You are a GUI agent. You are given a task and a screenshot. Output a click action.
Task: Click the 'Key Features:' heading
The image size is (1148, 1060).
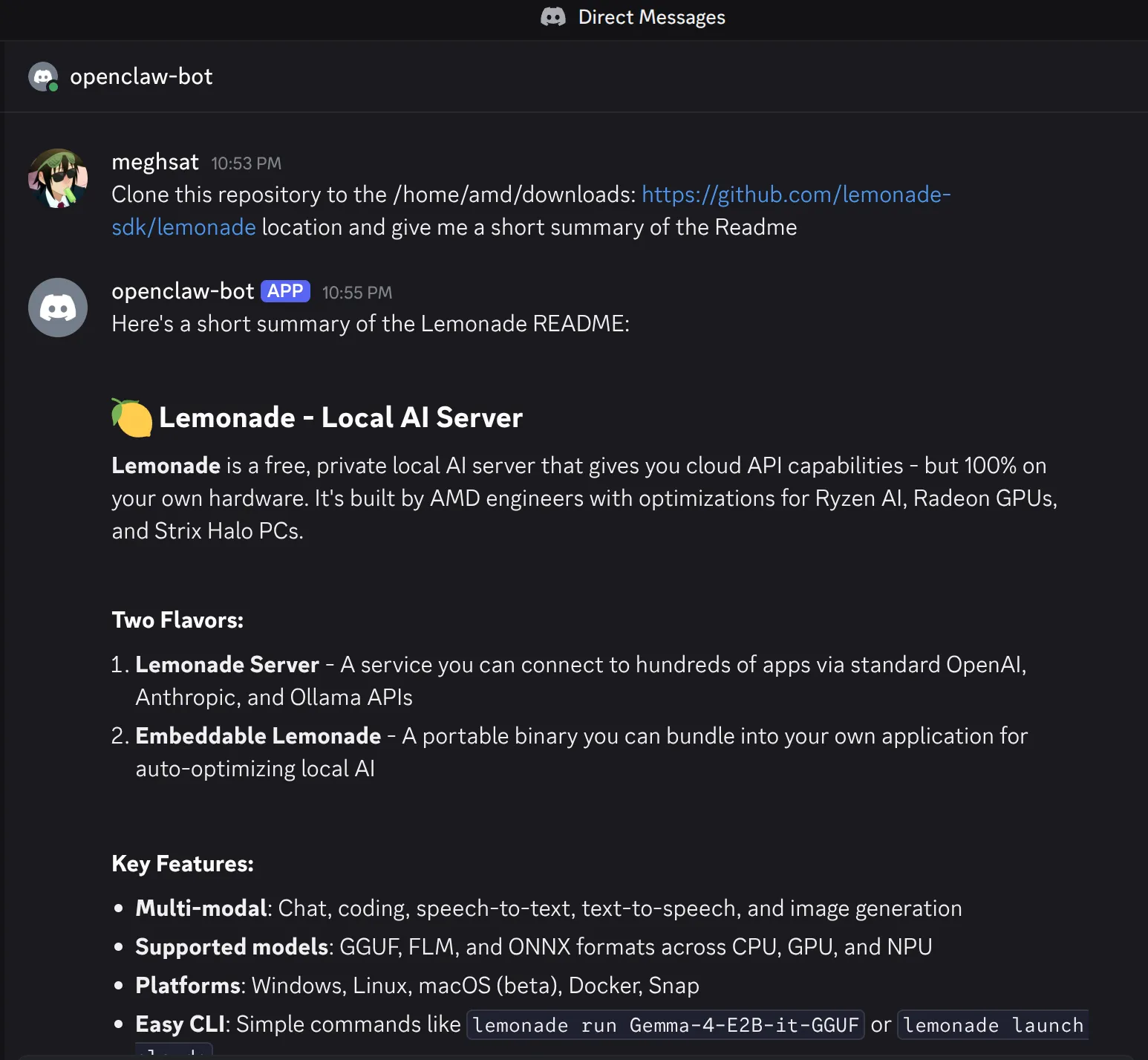183,864
